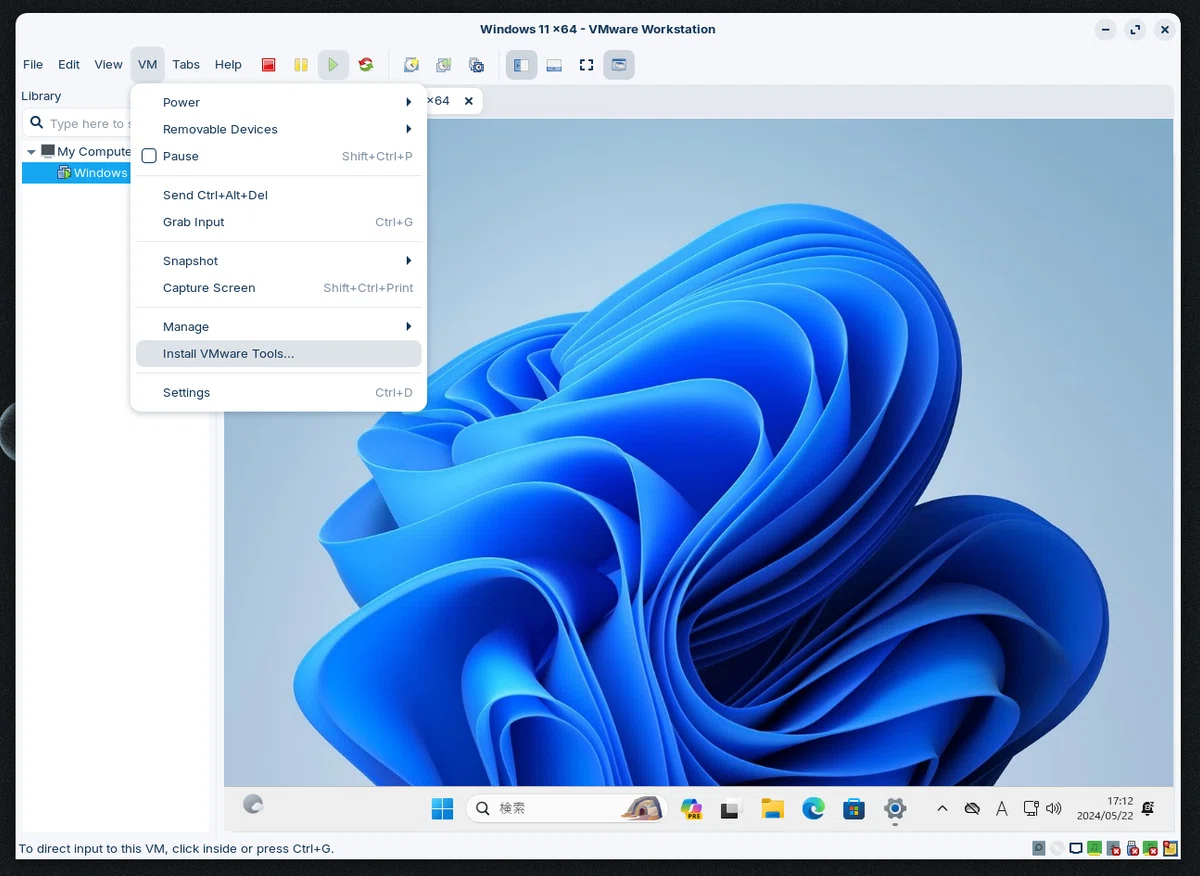Select Send Ctrl+Alt+Del menu entry
This screenshot has height=876, width=1200.
click(x=278, y=195)
